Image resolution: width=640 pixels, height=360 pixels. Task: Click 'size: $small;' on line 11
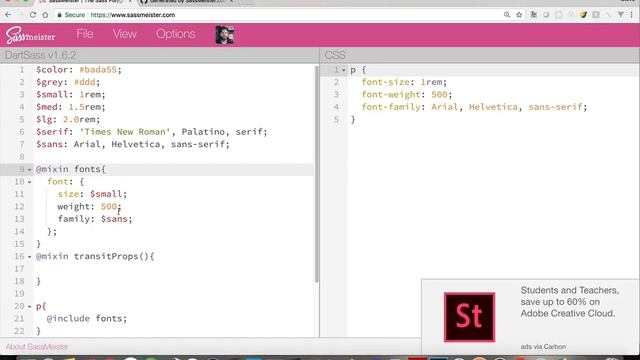[x=92, y=194]
